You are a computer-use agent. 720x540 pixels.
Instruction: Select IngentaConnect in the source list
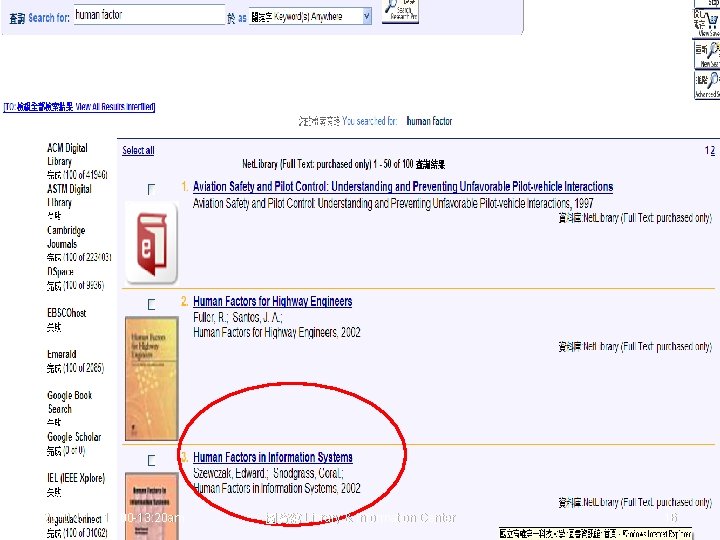tap(74, 519)
